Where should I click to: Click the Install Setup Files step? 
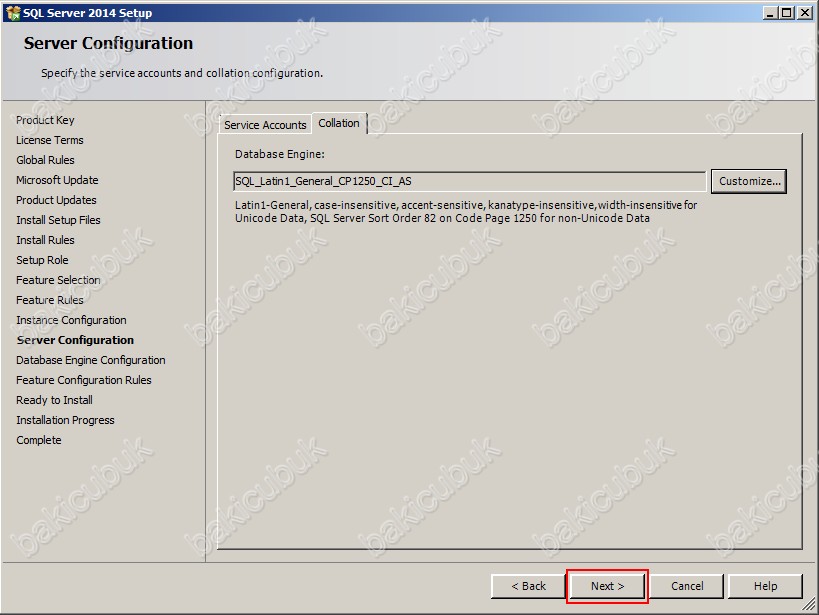point(58,220)
